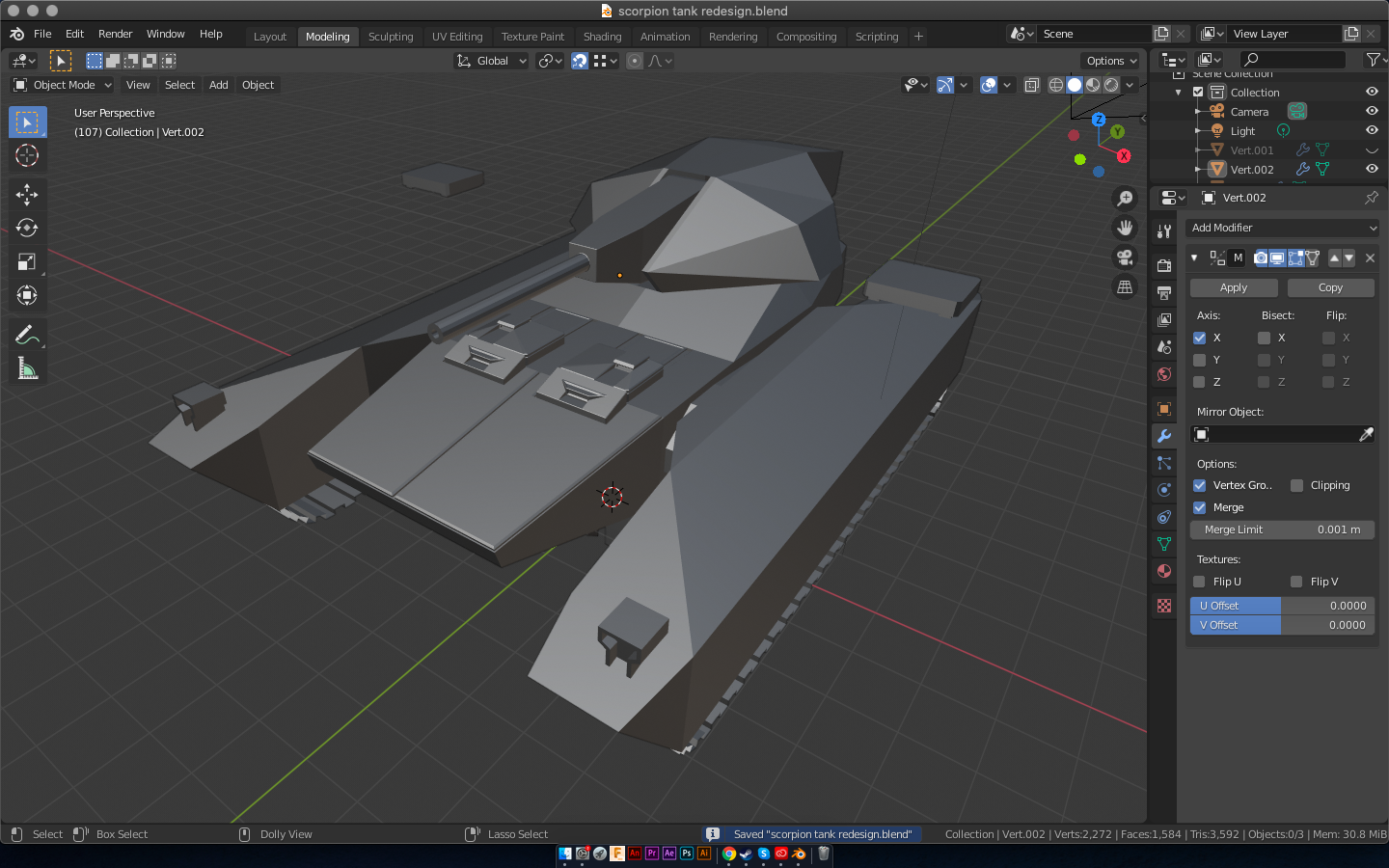Select the Move tool in toolbar

pyautogui.click(x=27, y=195)
